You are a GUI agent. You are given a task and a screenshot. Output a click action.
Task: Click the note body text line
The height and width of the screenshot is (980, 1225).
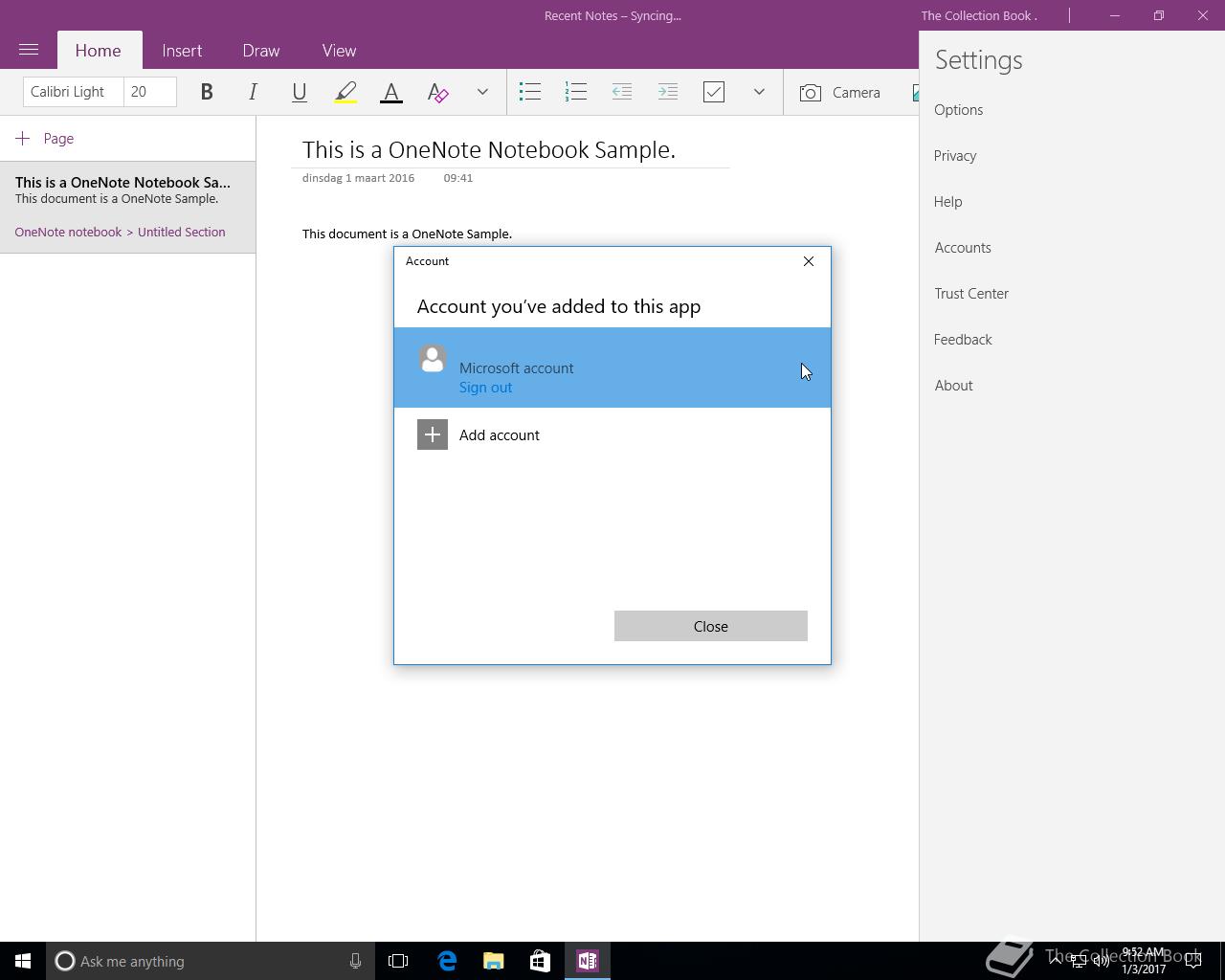click(x=407, y=234)
